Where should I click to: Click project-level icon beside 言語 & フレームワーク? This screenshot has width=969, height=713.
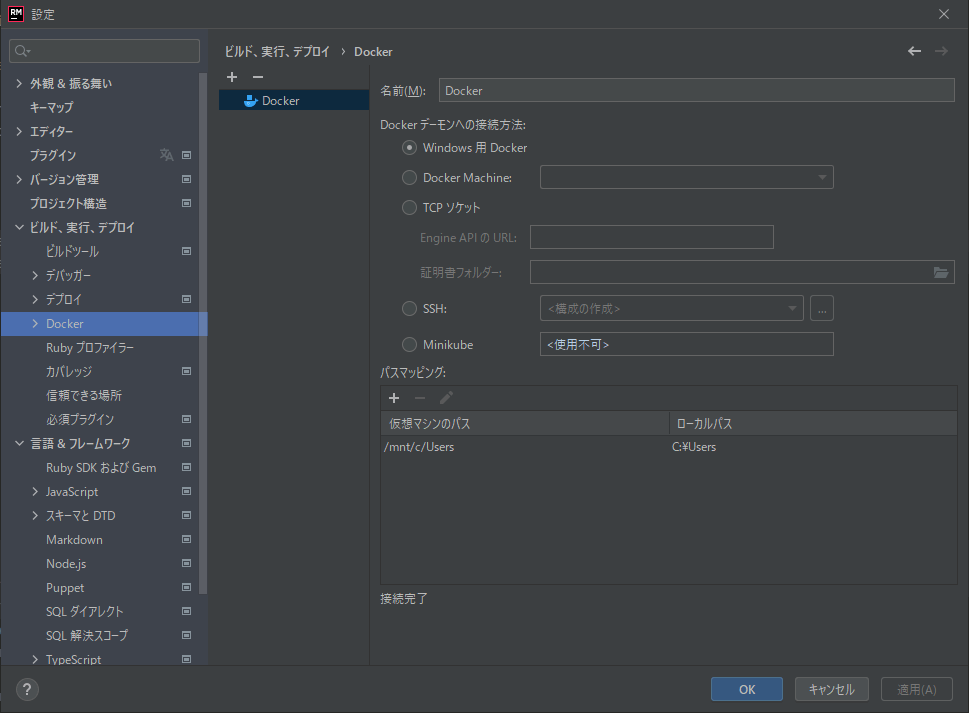pos(186,443)
